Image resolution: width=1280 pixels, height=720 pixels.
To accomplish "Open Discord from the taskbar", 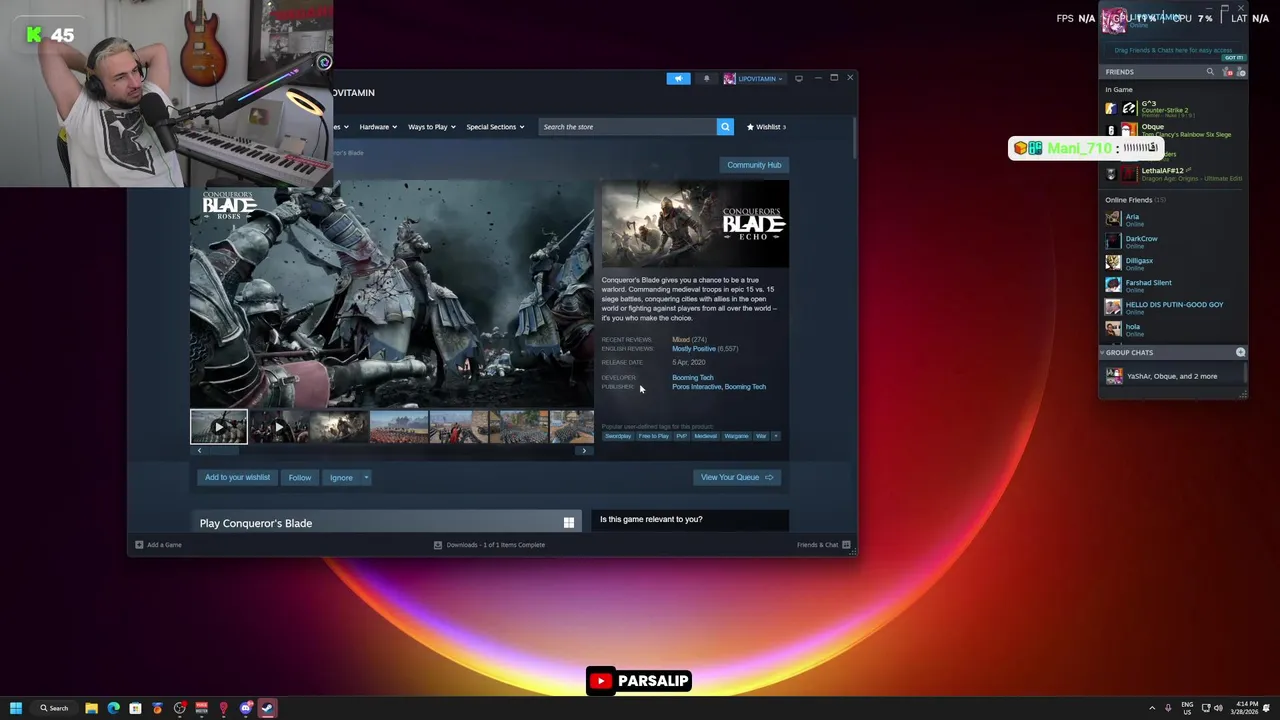I will click(x=245, y=708).
